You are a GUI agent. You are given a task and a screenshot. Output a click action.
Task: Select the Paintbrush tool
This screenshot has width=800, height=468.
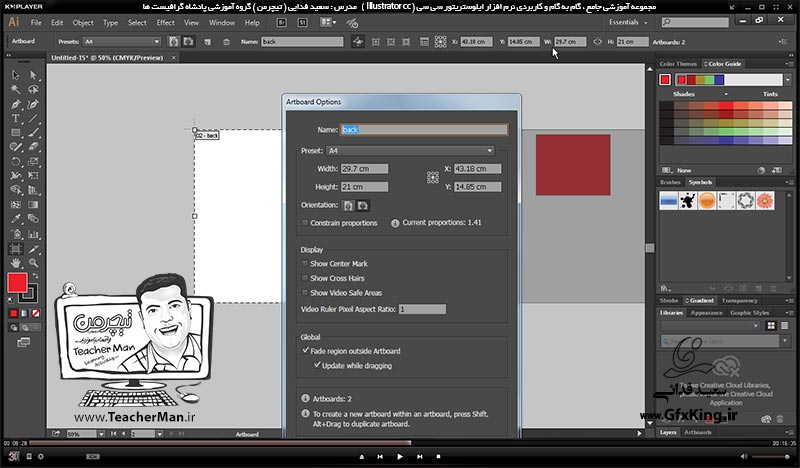tap(34, 133)
